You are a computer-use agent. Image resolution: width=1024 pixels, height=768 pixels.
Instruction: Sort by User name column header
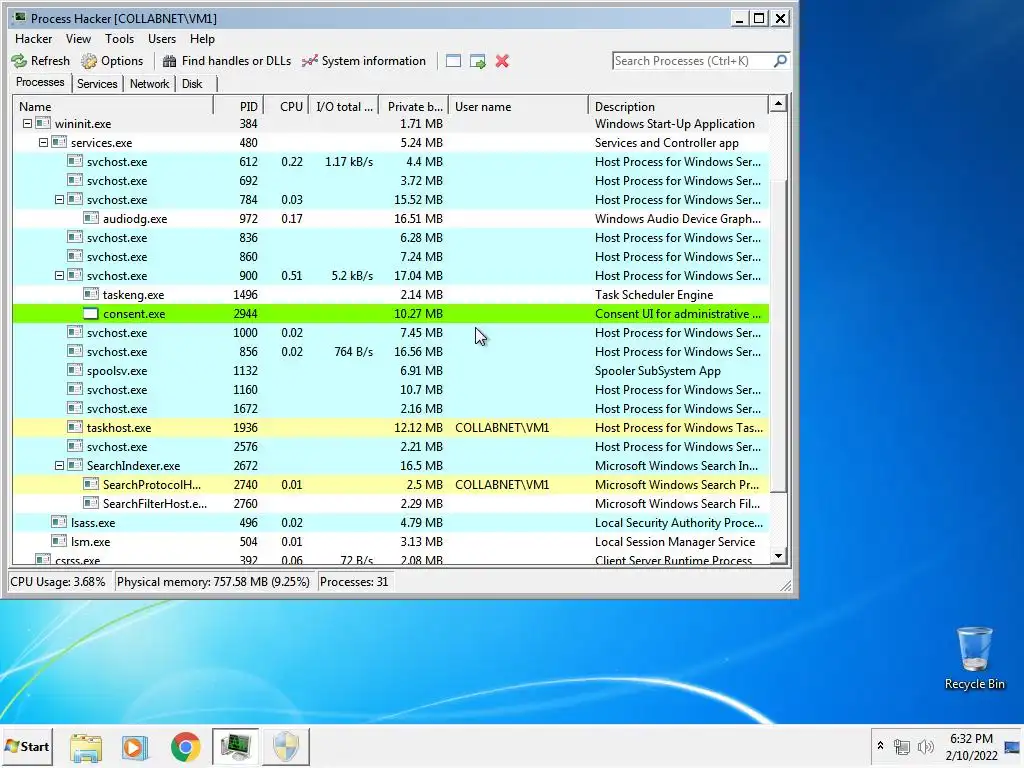(519, 106)
